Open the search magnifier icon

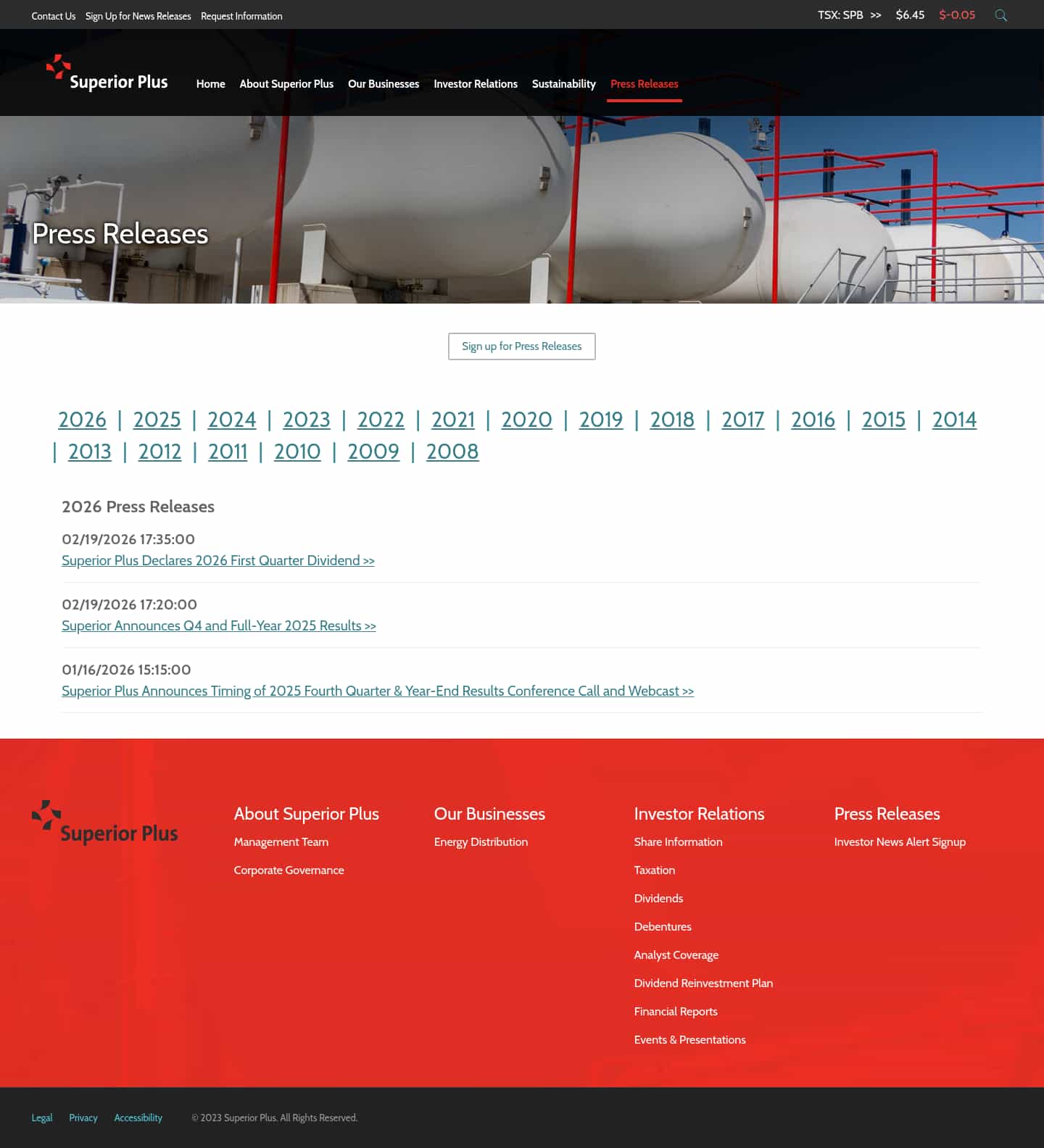(x=1000, y=15)
